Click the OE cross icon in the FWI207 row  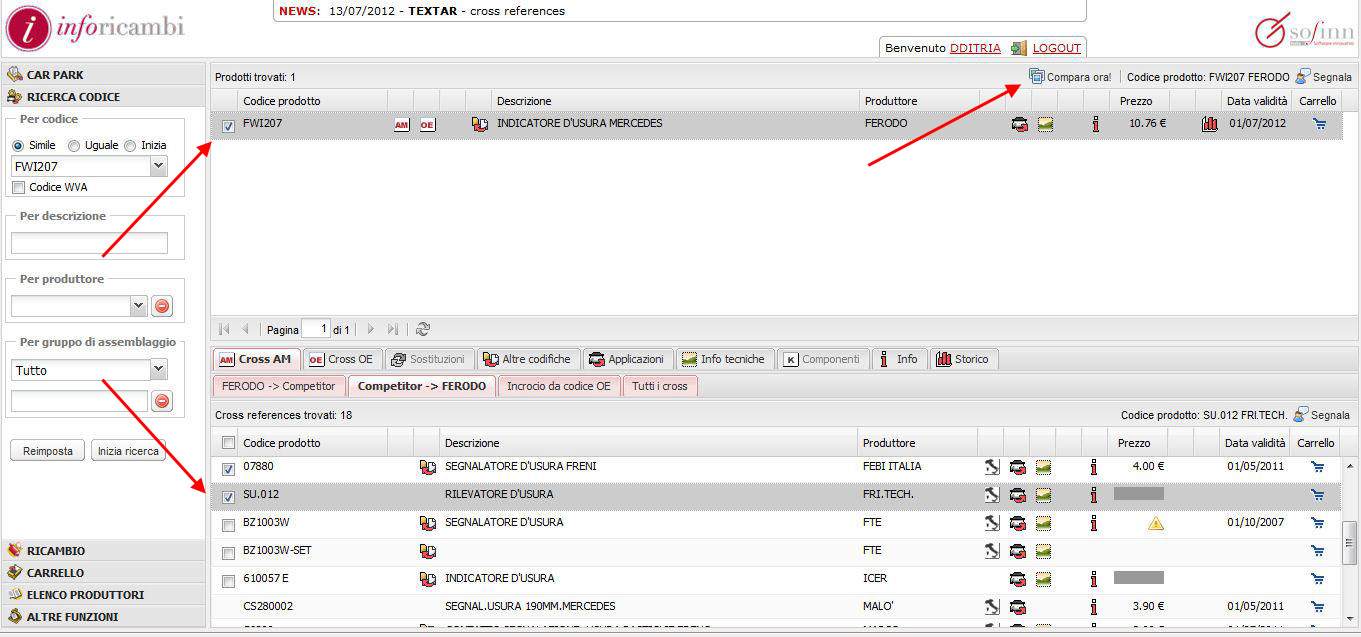(x=427, y=125)
